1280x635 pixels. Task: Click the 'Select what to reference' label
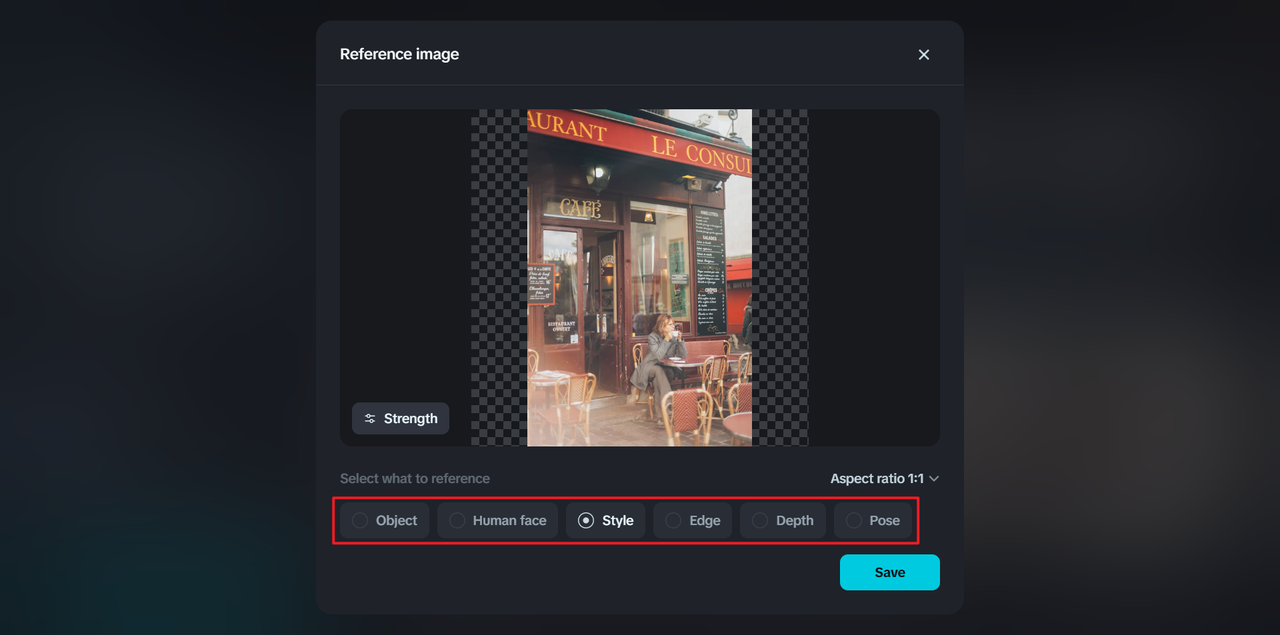pos(415,479)
